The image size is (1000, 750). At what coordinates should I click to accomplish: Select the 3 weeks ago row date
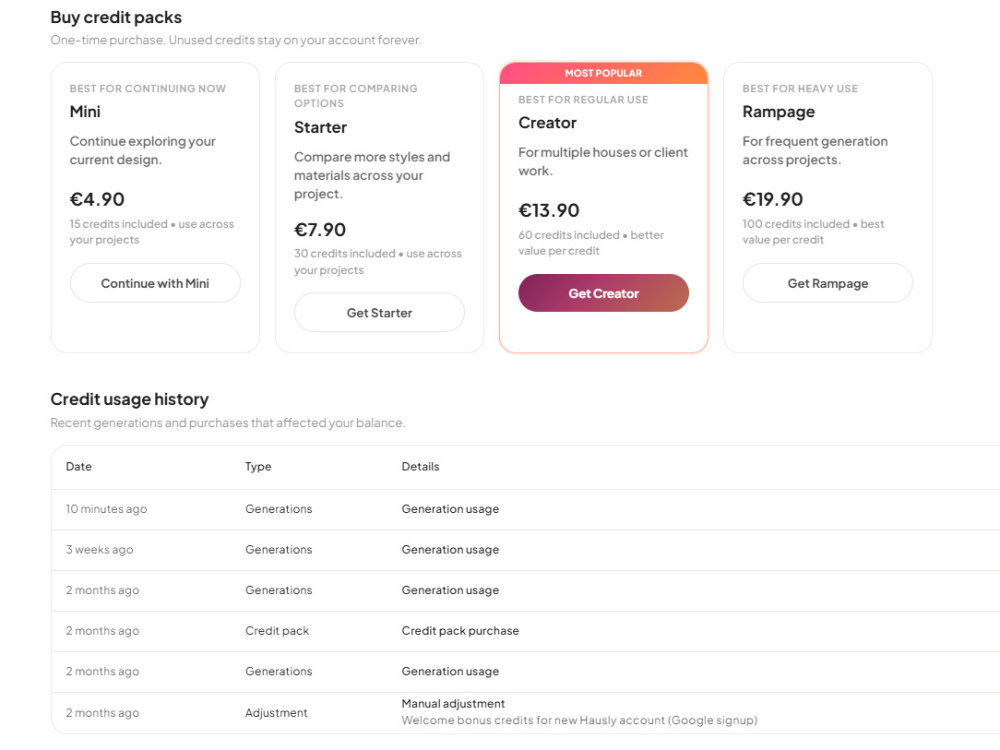pyautogui.click(x=99, y=550)
